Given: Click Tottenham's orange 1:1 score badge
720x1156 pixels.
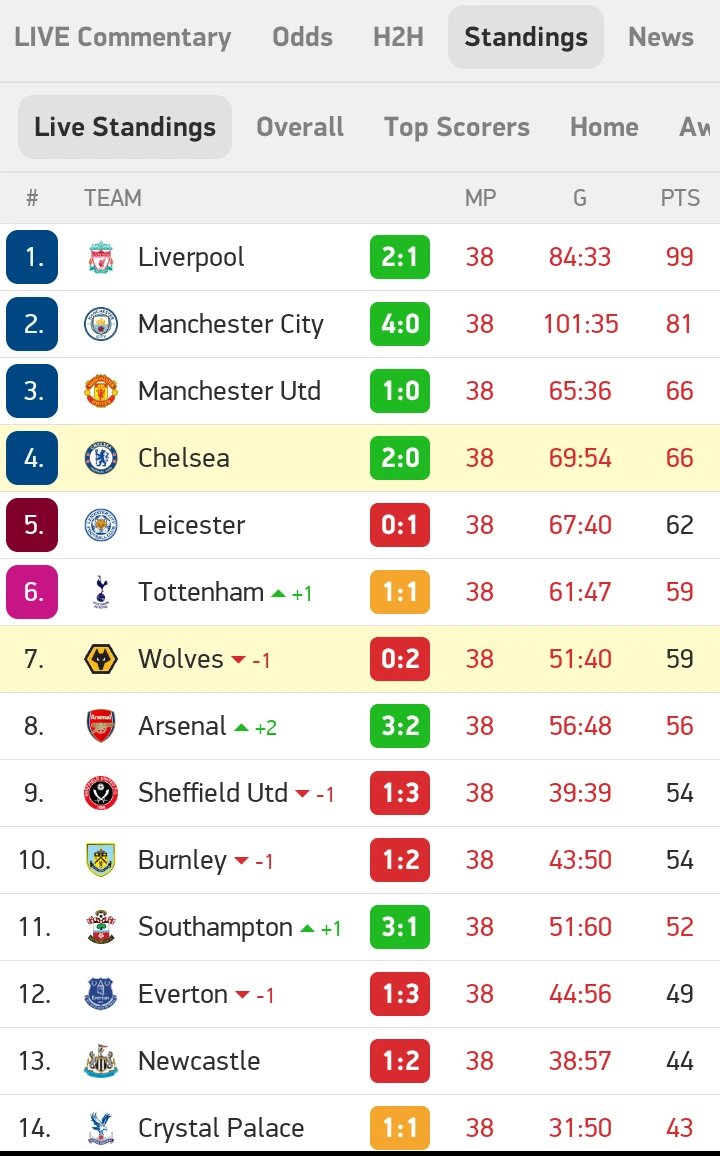Looking at the screenshot, I should tap(400, 592).
